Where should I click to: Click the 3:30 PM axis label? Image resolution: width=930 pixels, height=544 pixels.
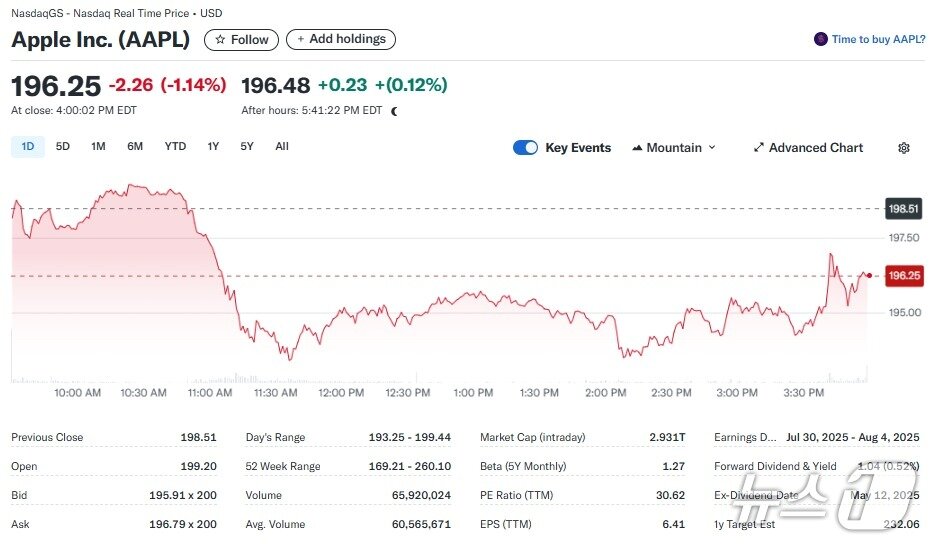[x=804, y=393]
